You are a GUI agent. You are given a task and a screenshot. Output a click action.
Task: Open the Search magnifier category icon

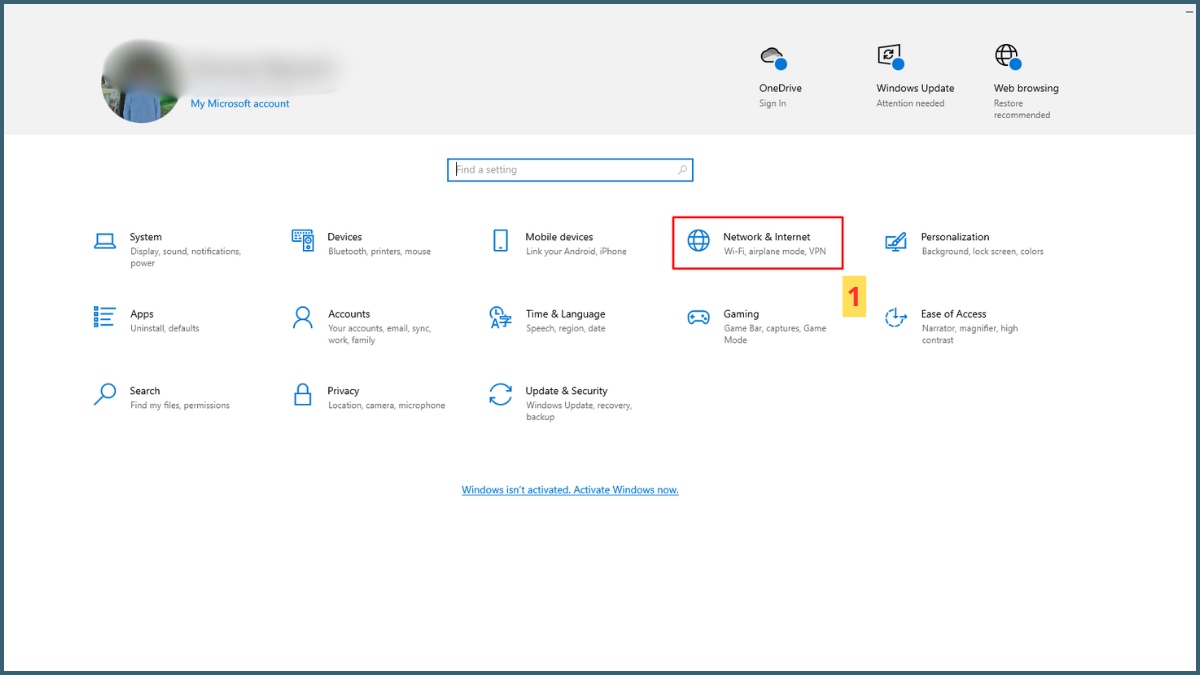104,394
